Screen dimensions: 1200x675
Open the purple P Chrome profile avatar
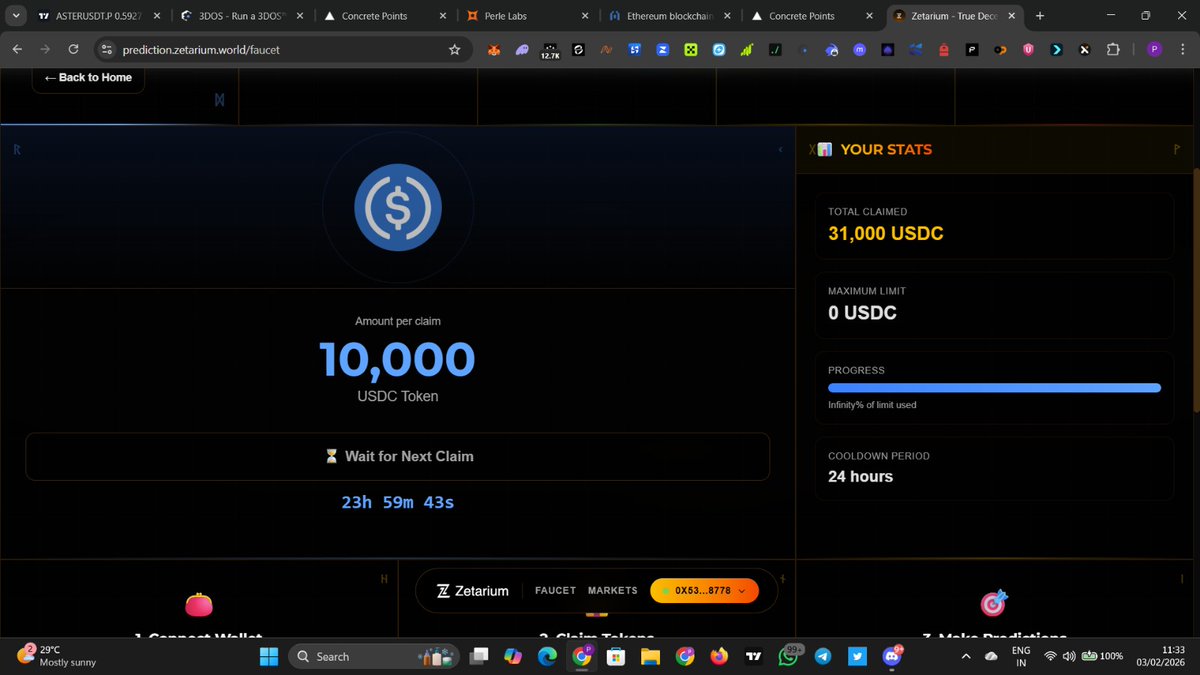pos(1154,50)
